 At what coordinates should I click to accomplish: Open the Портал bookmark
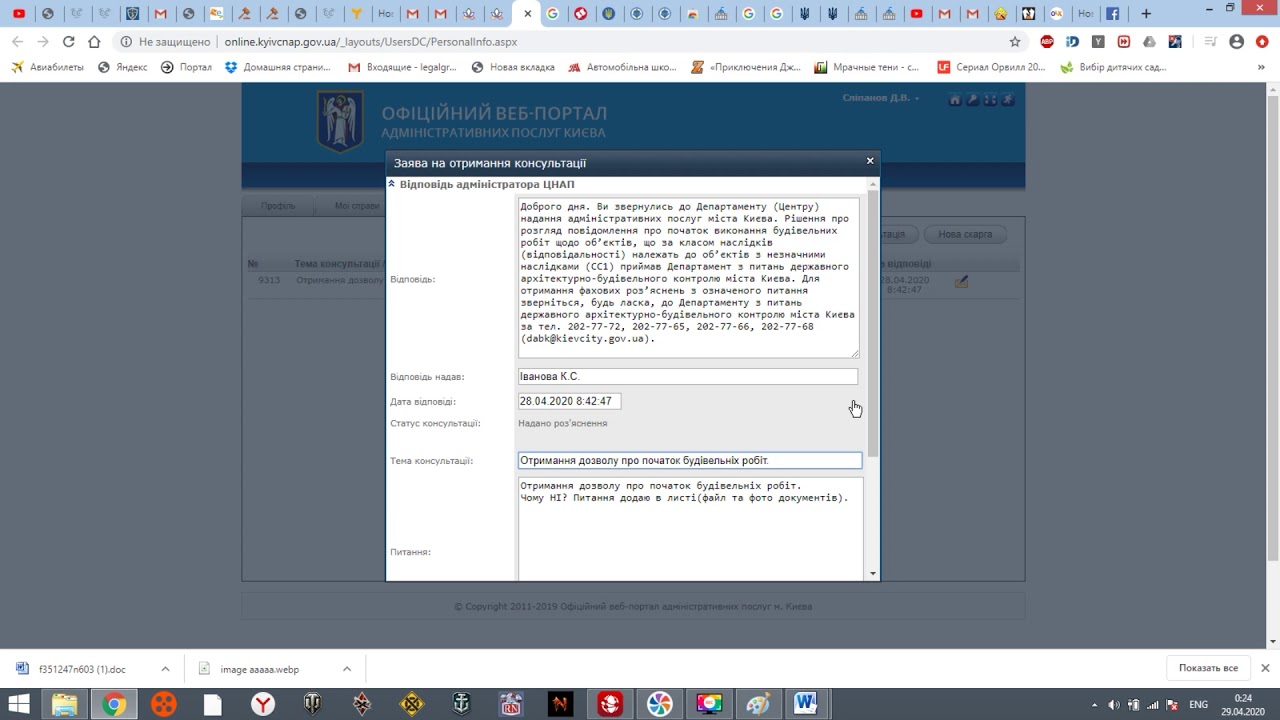point(186,67)
